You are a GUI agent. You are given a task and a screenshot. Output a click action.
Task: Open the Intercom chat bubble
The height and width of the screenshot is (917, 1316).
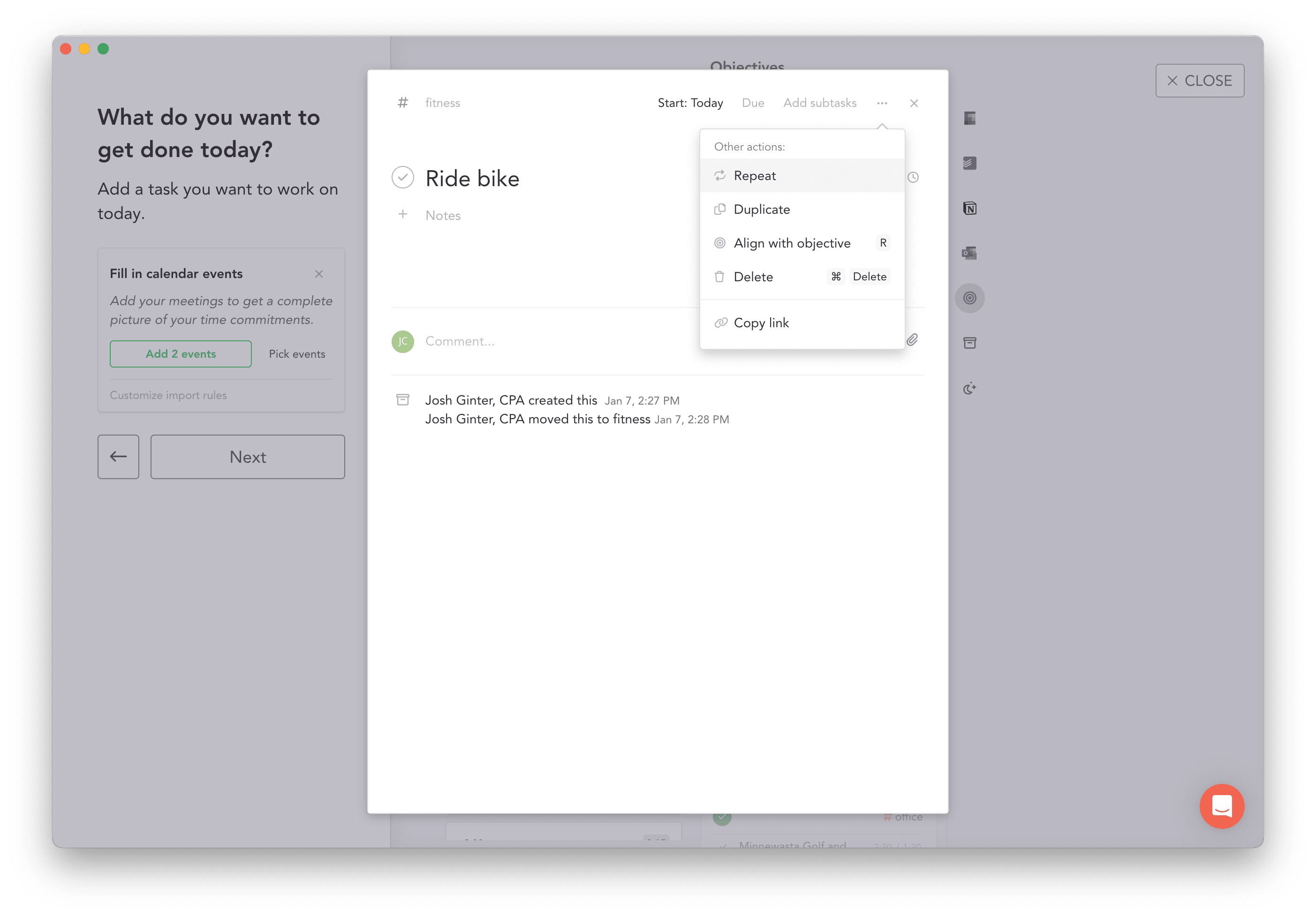coord(1222,806)
